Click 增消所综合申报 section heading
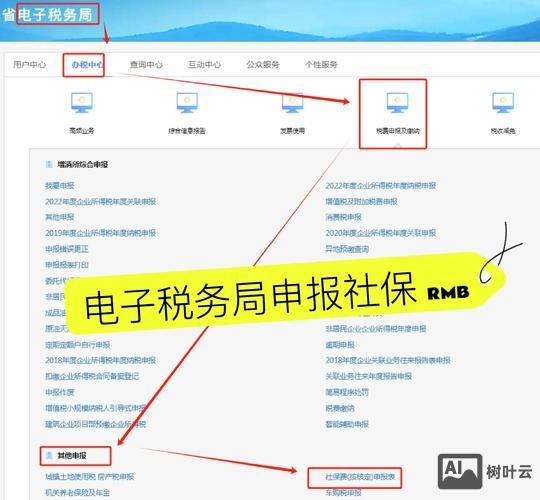The image size is (540, 500). coord(83,164)
